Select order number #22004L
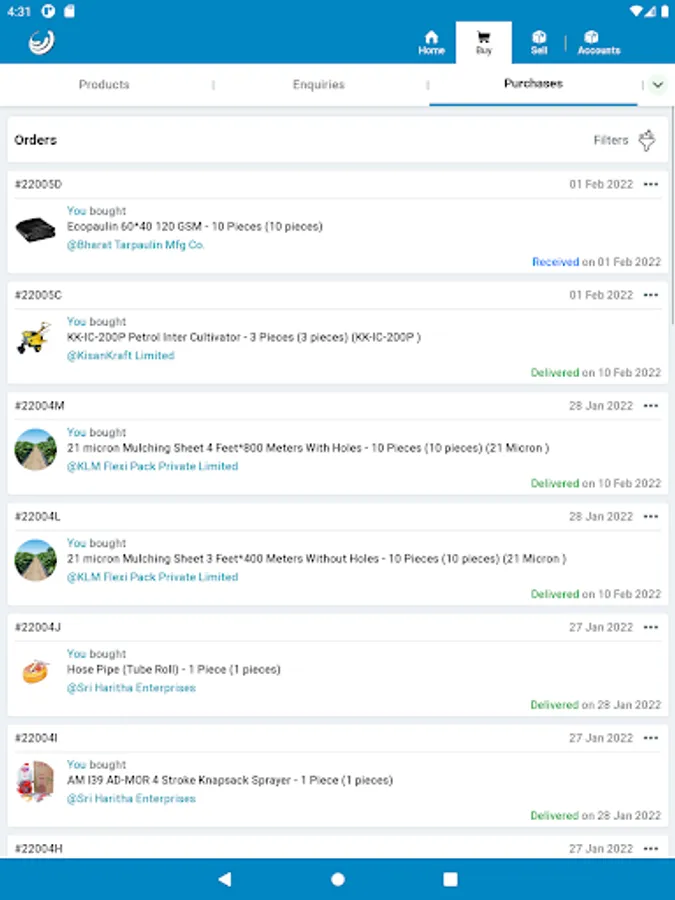Image resolution: width=675 pixels, height=900 pixels. (x=37, y=517)
